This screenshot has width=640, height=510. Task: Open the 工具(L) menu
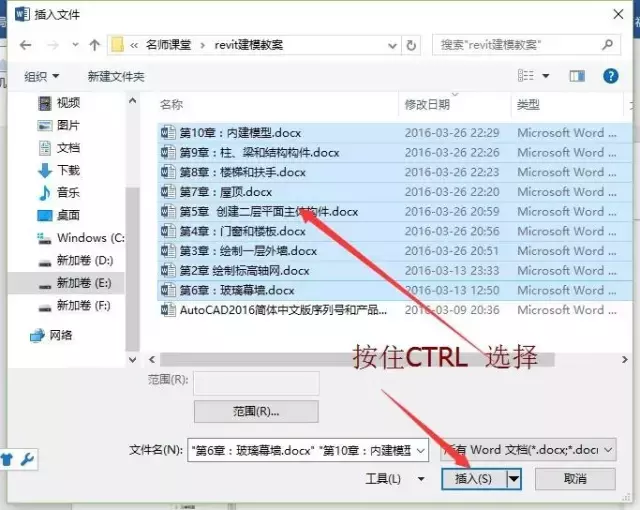pos(394,479)
